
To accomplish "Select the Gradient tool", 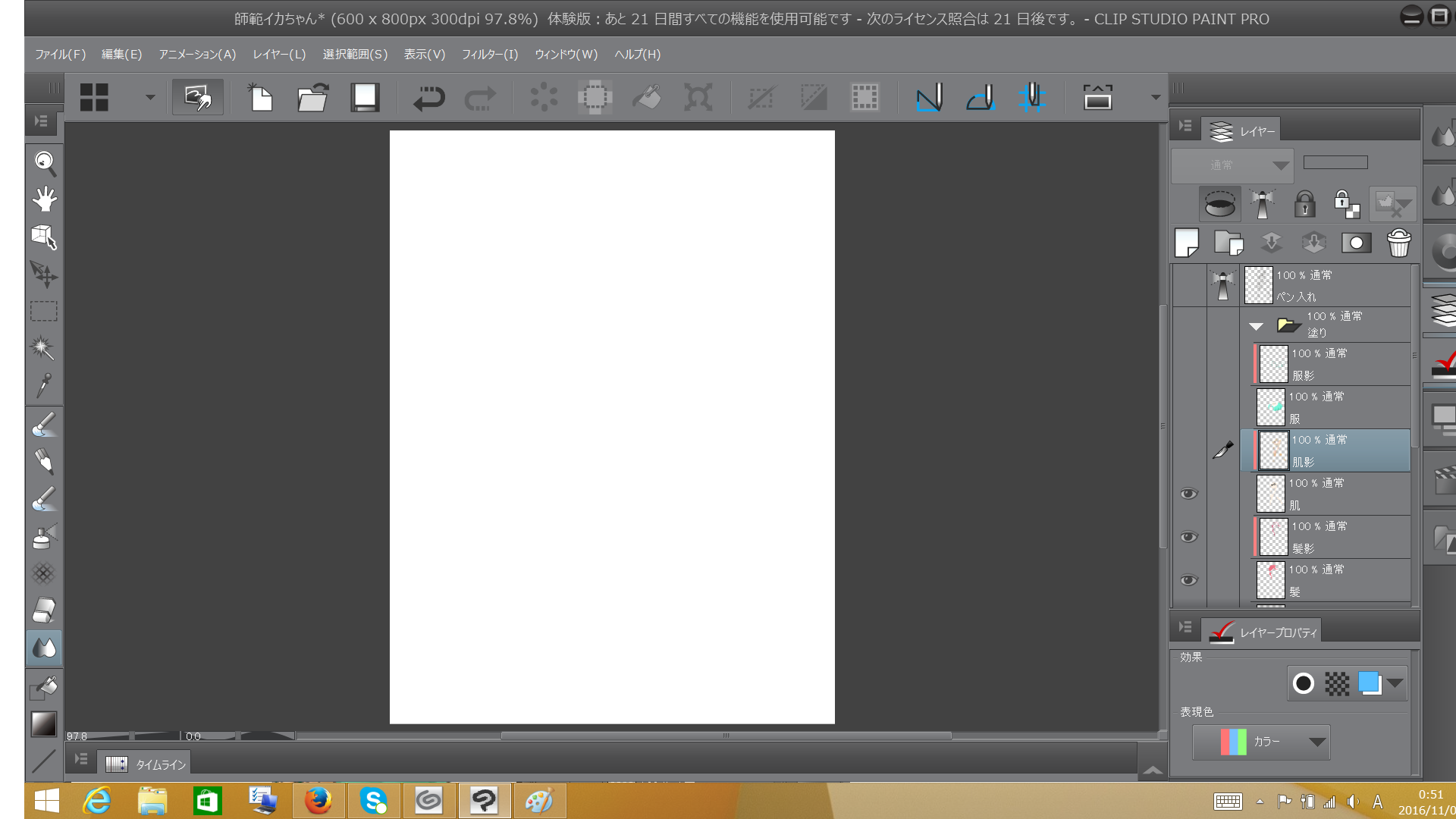I will point(44,724).
